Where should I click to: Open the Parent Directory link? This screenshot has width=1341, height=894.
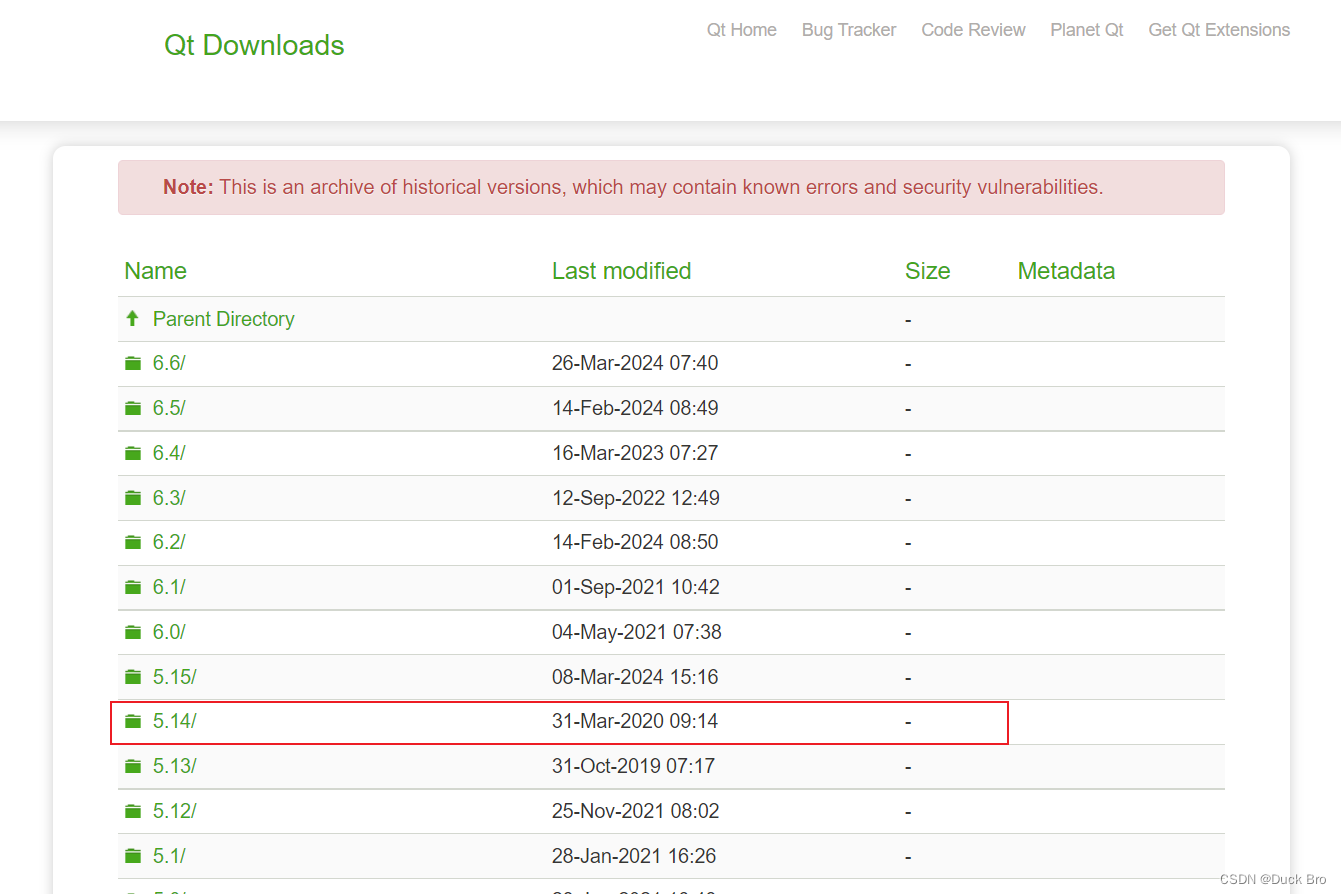(224, 319)
